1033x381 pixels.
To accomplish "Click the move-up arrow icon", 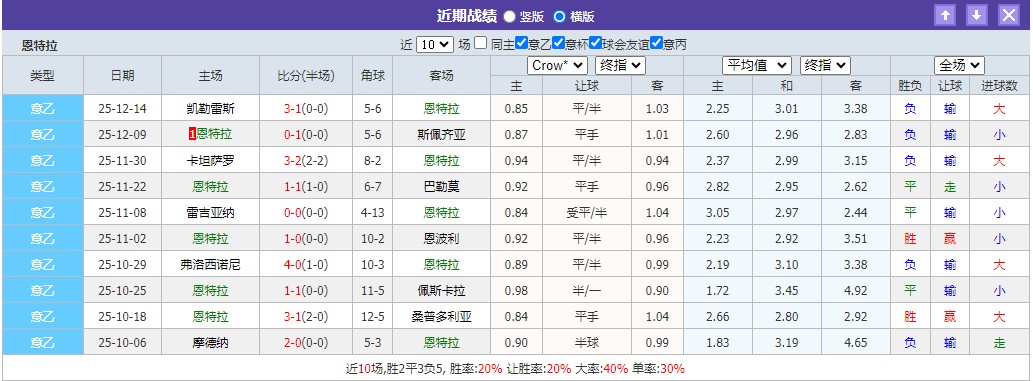I will click(x=945, y=15).
